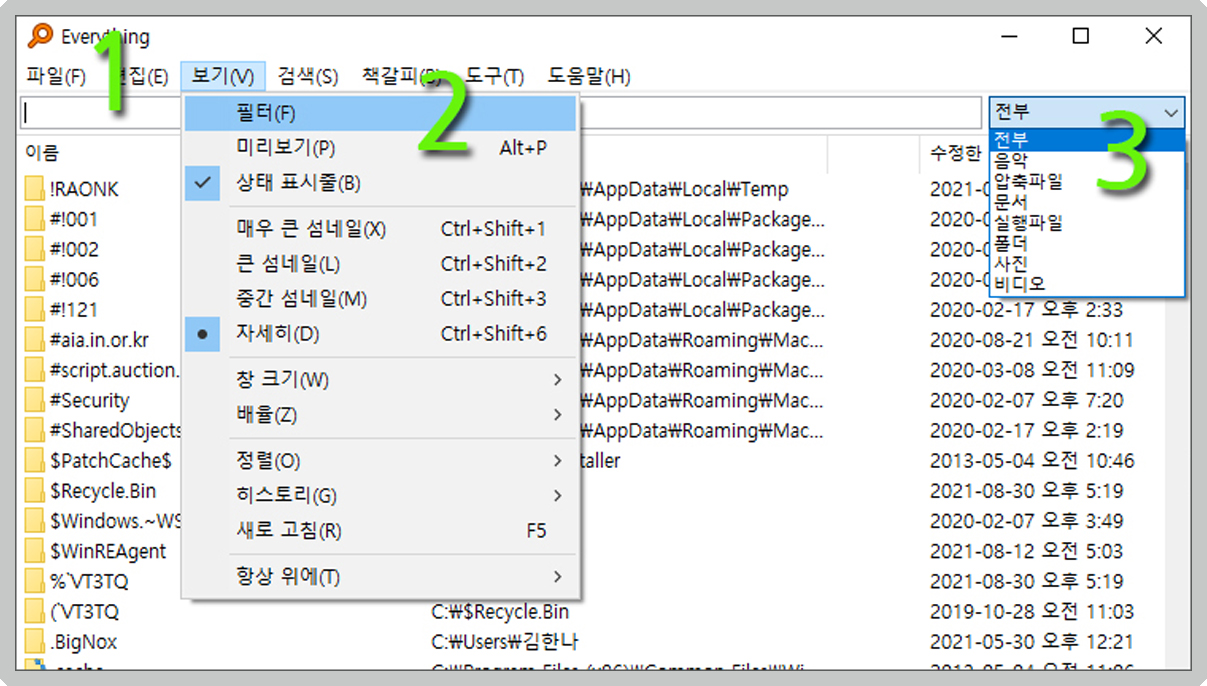
Task: Toggle the 상태 표시줄(B) status bar option
Action: pos(381,183)
